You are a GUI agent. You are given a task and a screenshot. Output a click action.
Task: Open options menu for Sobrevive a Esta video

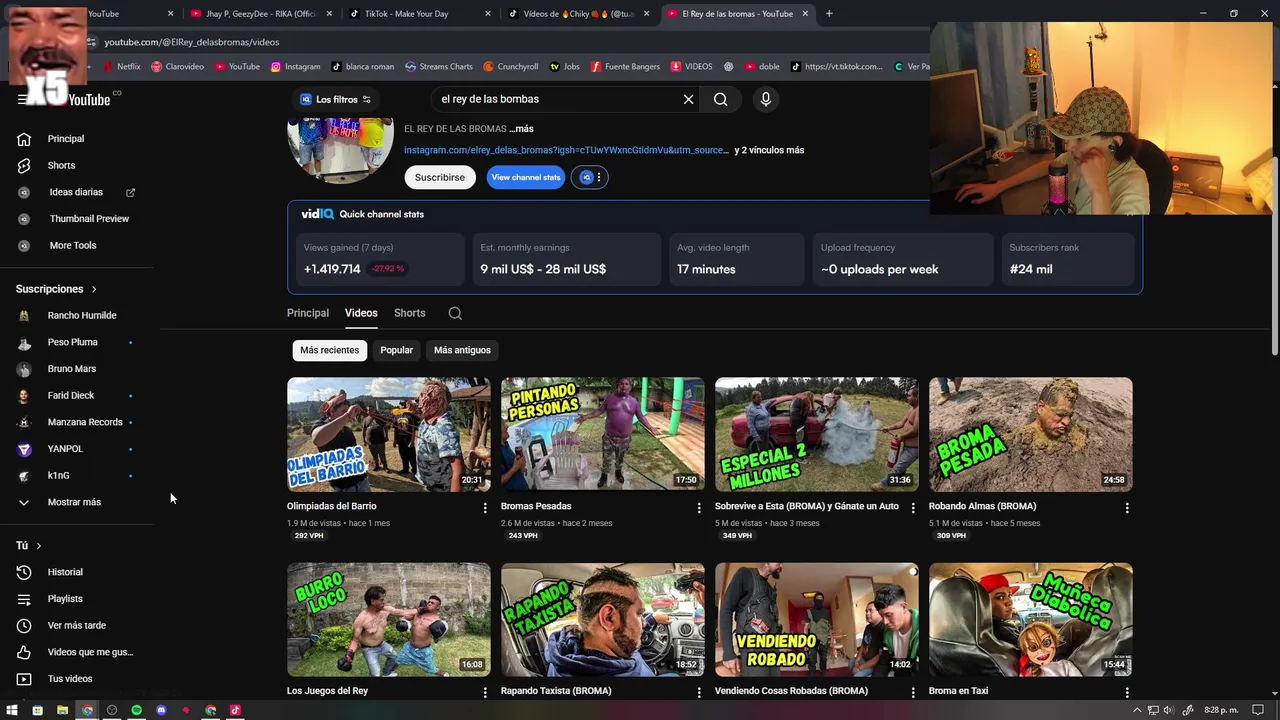[x=913, y=508]
